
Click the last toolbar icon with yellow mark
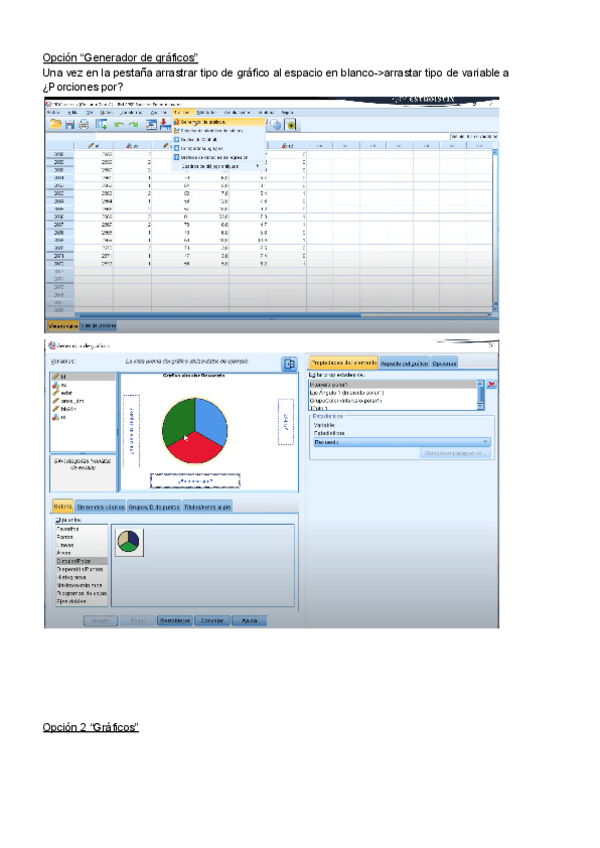(291, 125)
